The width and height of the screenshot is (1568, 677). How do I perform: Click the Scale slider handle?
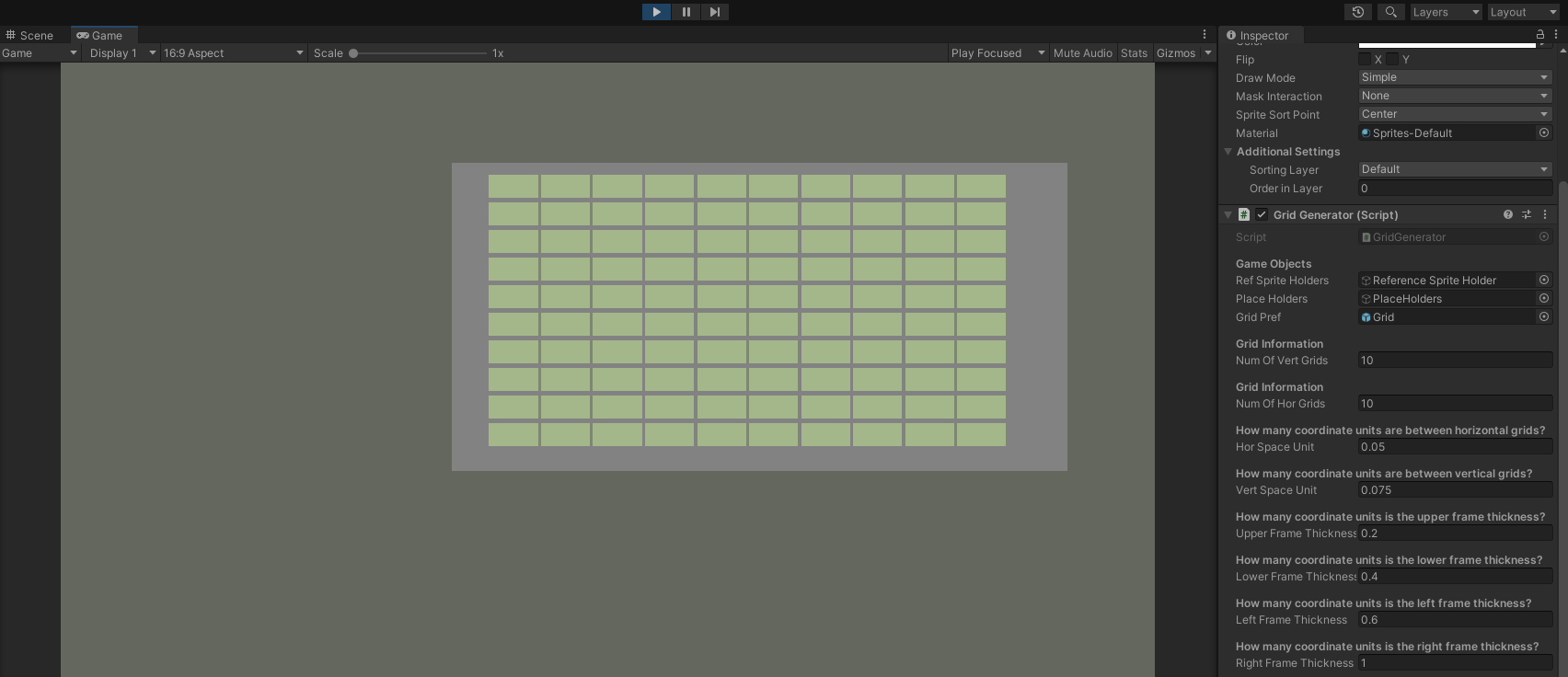coord(353,53)
